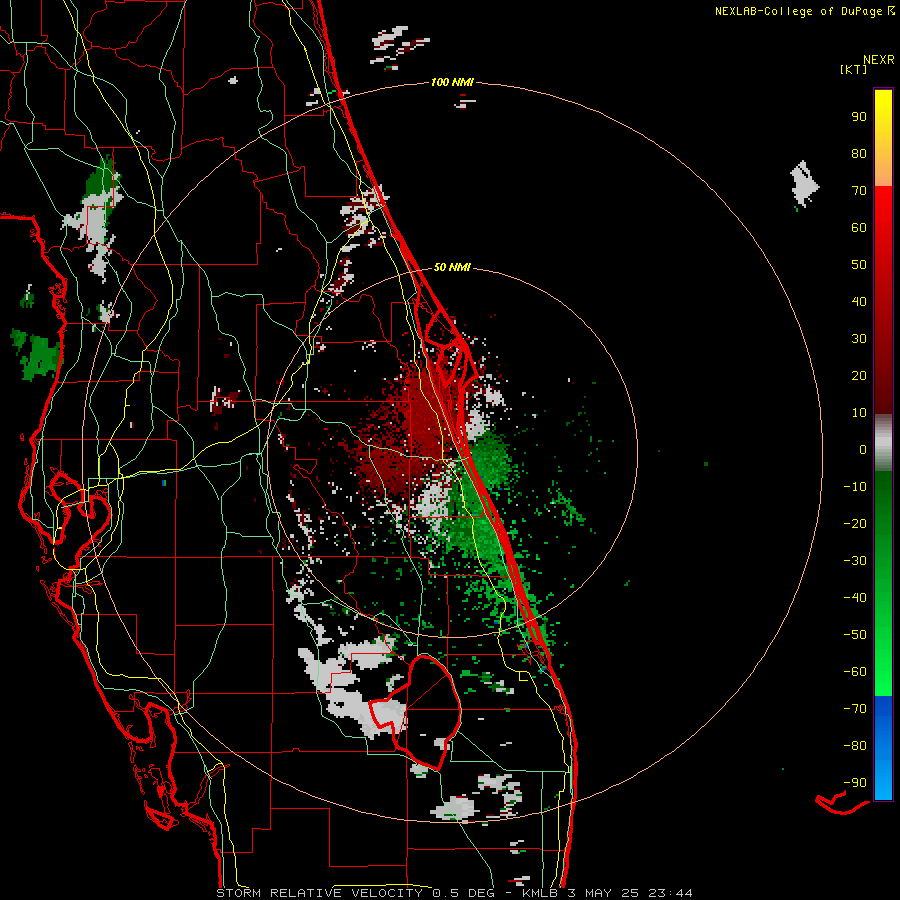Click the 60 value on the velocity scale
Screen dimensions: 900x900
pos(859,227)
